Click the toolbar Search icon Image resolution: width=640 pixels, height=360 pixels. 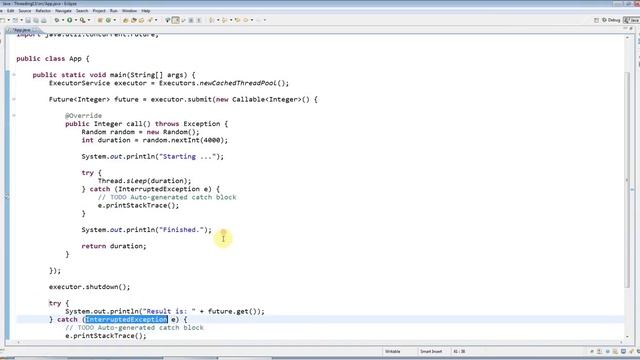(150, 20)
